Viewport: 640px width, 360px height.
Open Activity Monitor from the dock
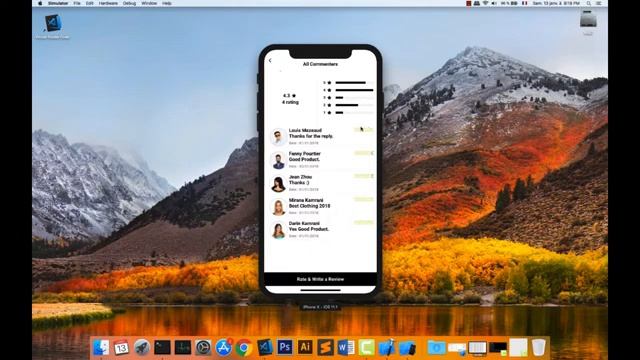(183, 347)
